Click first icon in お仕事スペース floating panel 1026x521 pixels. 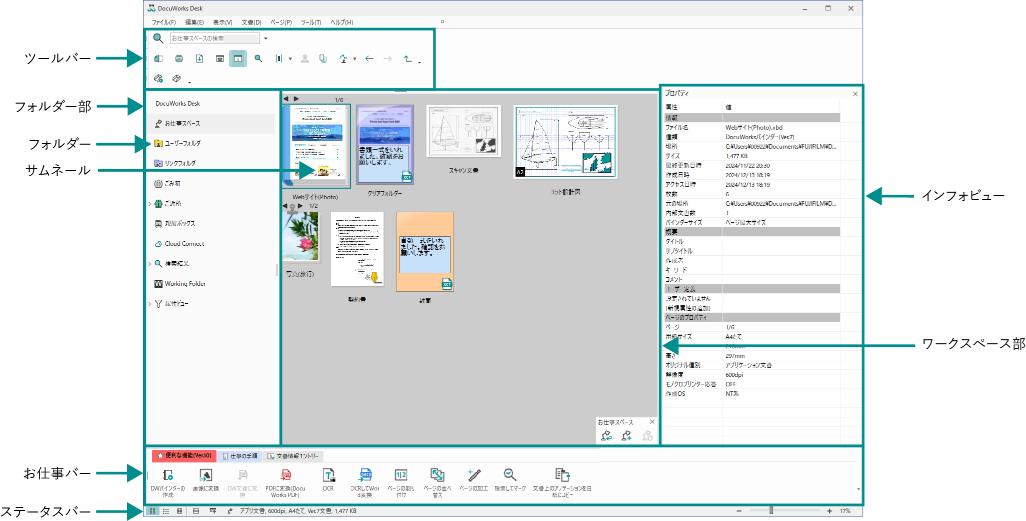[605, 436]
